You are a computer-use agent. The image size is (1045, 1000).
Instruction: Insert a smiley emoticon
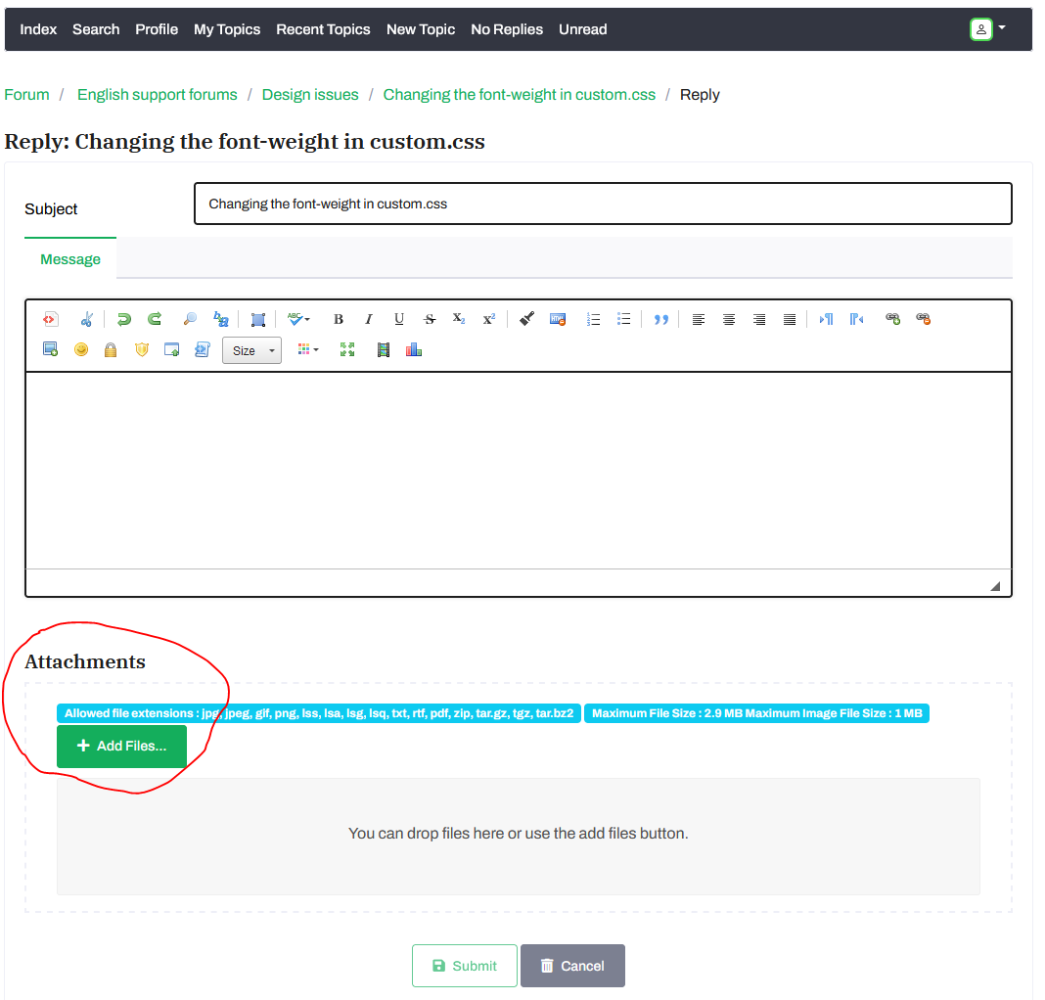(81, 350)
